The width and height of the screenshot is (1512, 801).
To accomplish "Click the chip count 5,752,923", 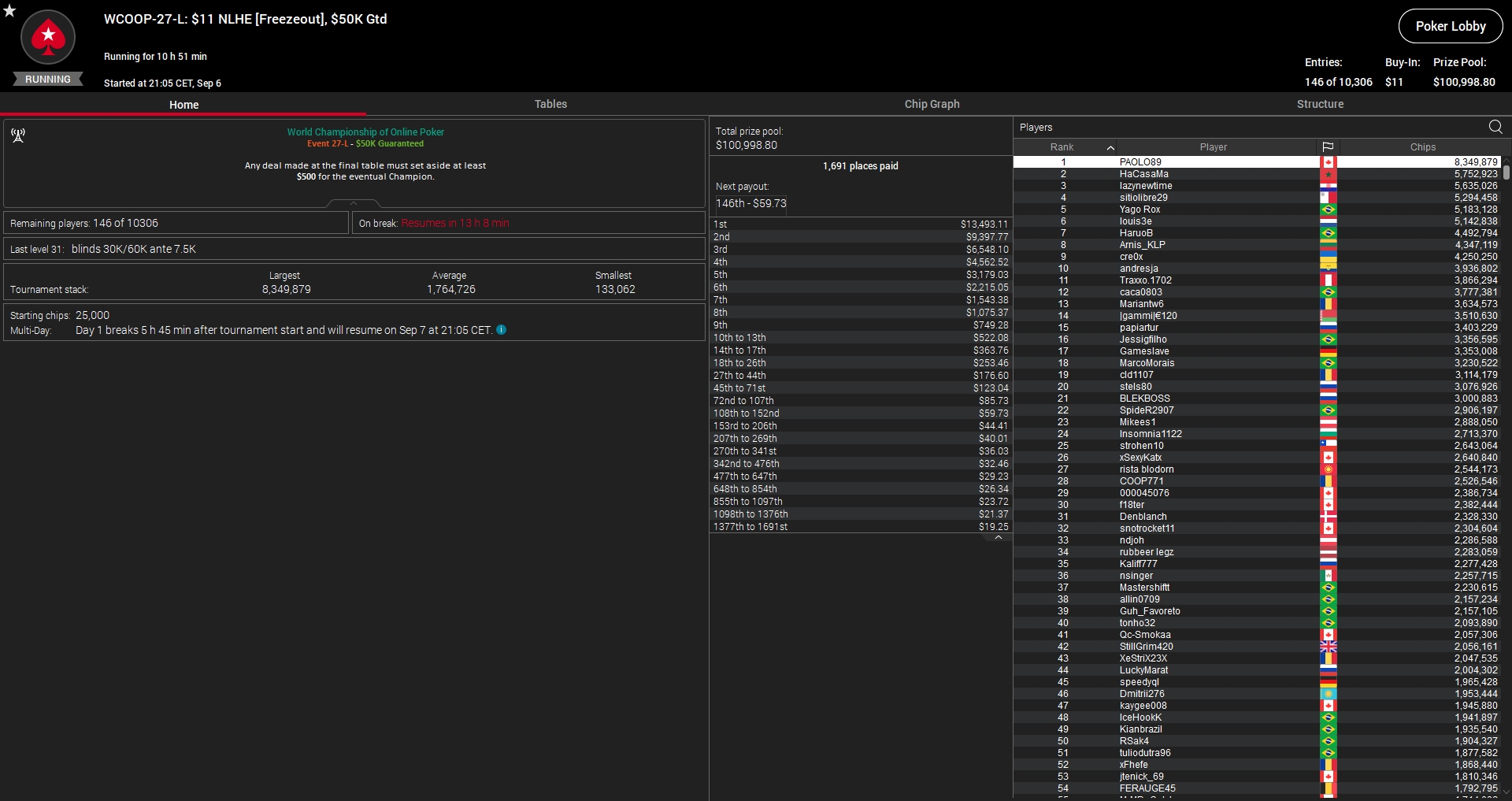I will (1476, 174).
